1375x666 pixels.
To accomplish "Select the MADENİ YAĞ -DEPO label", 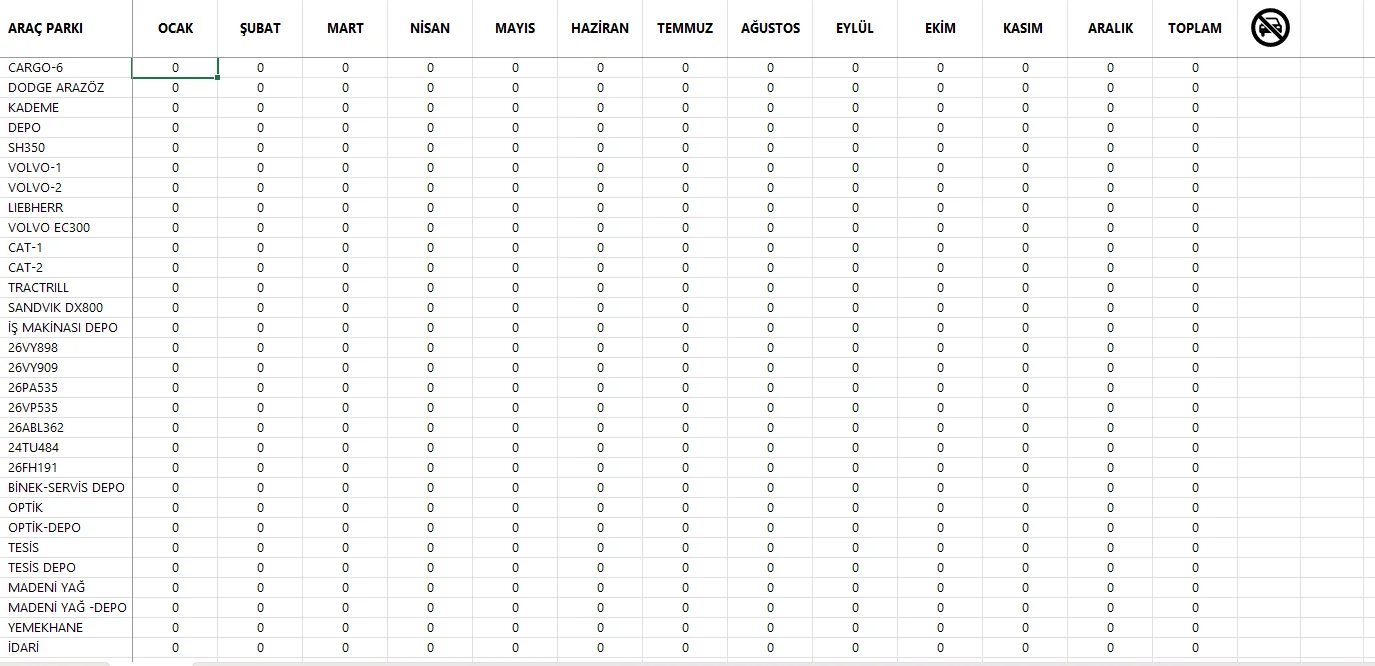I will coord(68,608).
